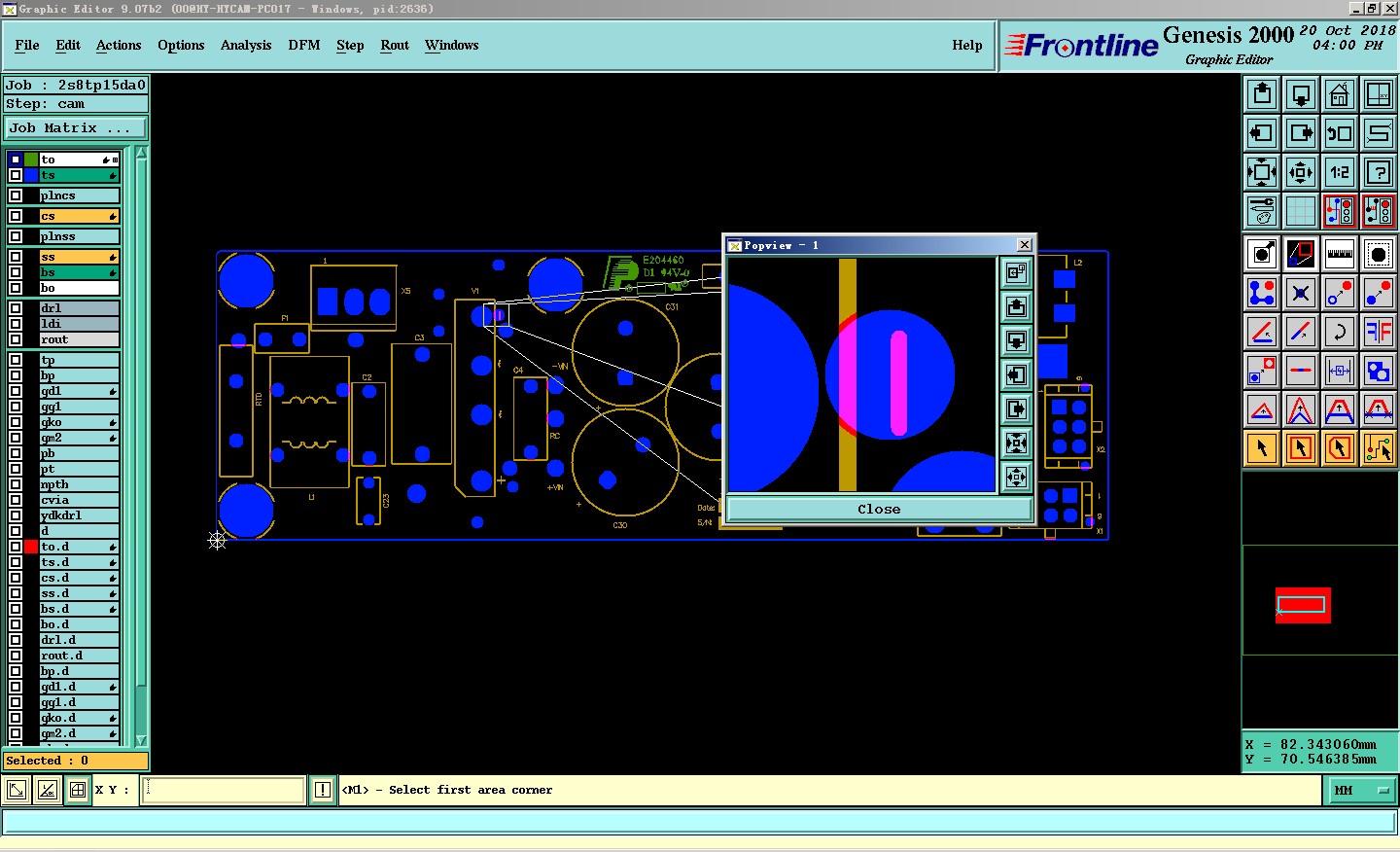Click the snap-to-grid icon in bottom bar
The height and width of the screenshot is (852, 1400).
[x=78, y=790]
